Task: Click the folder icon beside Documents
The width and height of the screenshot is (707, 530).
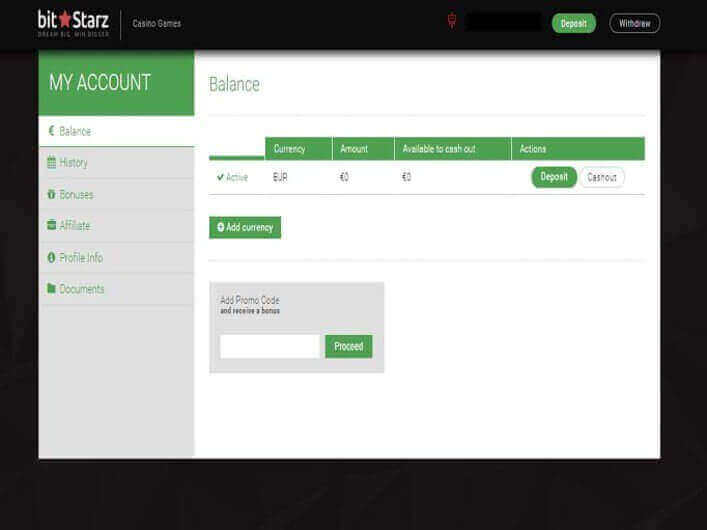Action: (51, 289)
